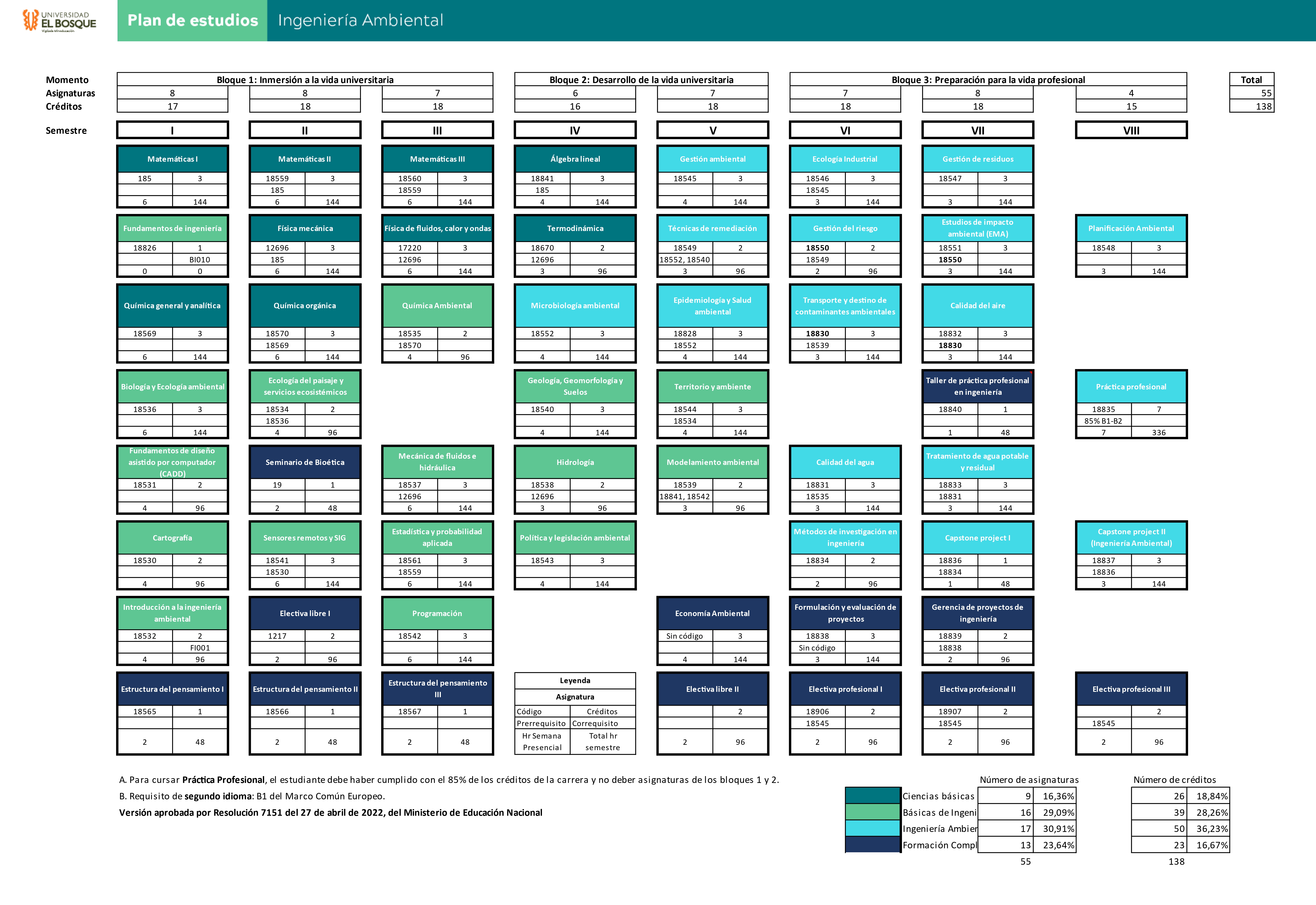Select the 'Química general y analítica' title

pos(172,306)
